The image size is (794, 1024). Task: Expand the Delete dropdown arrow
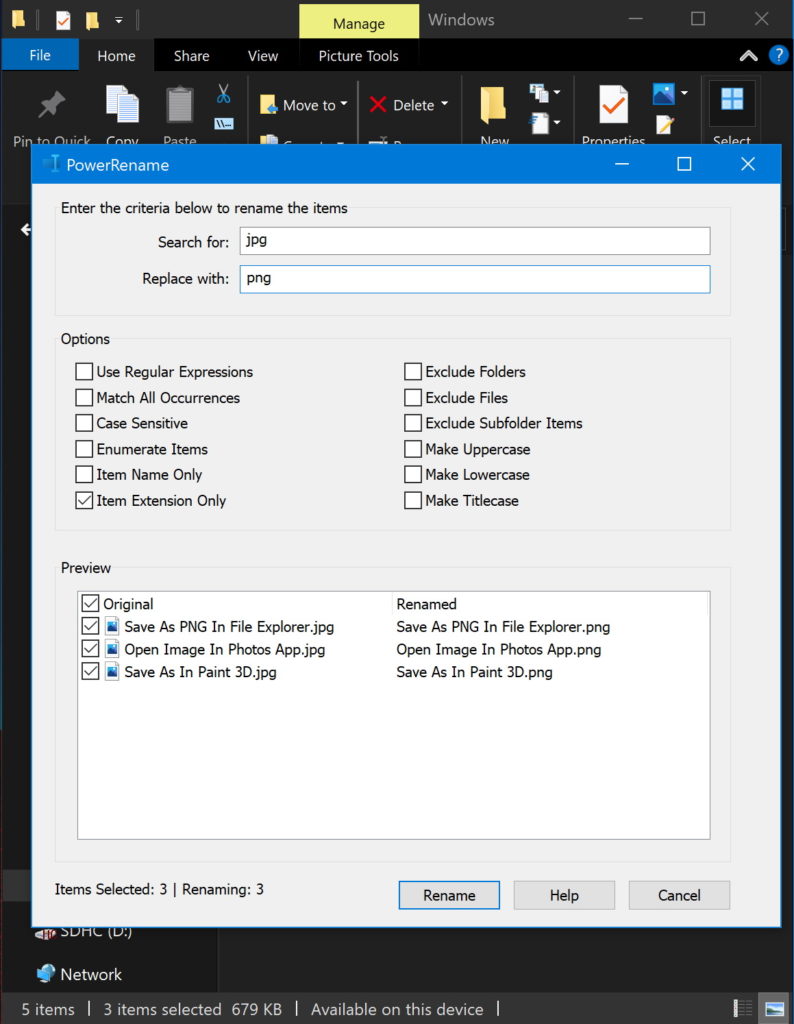click(x=445, y=104)
